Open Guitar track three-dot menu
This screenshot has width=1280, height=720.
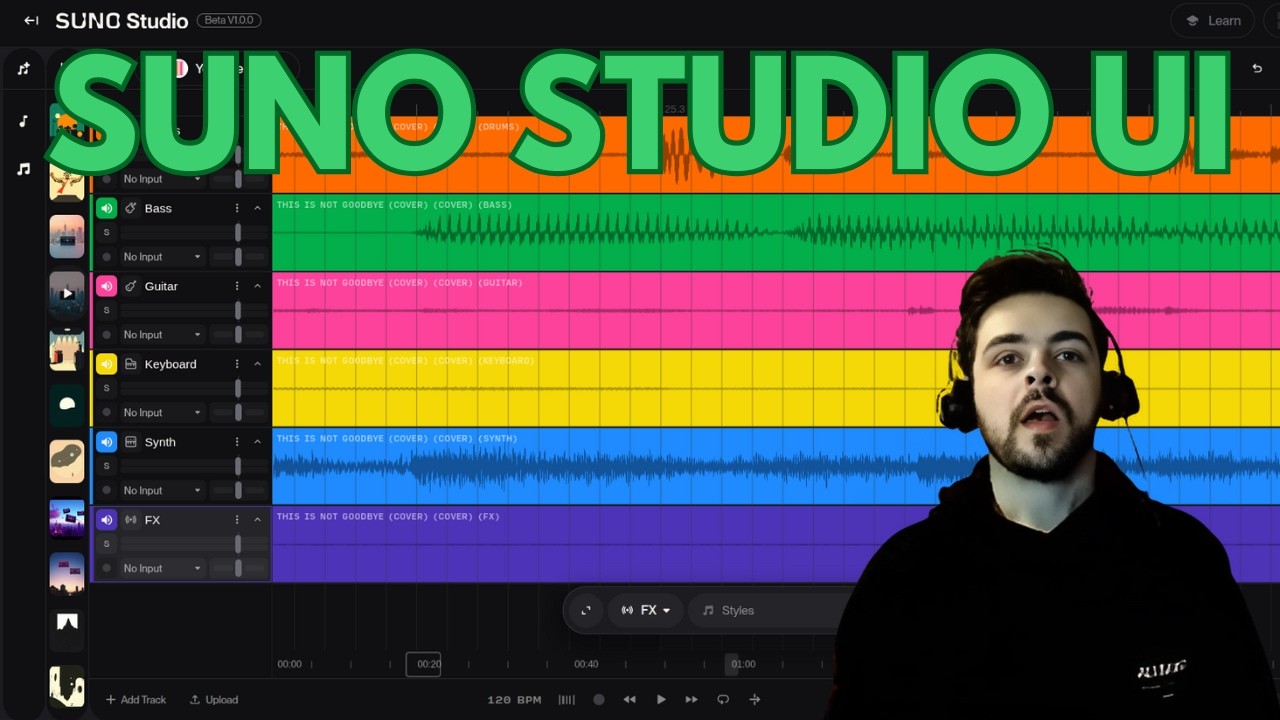(237, 286)
